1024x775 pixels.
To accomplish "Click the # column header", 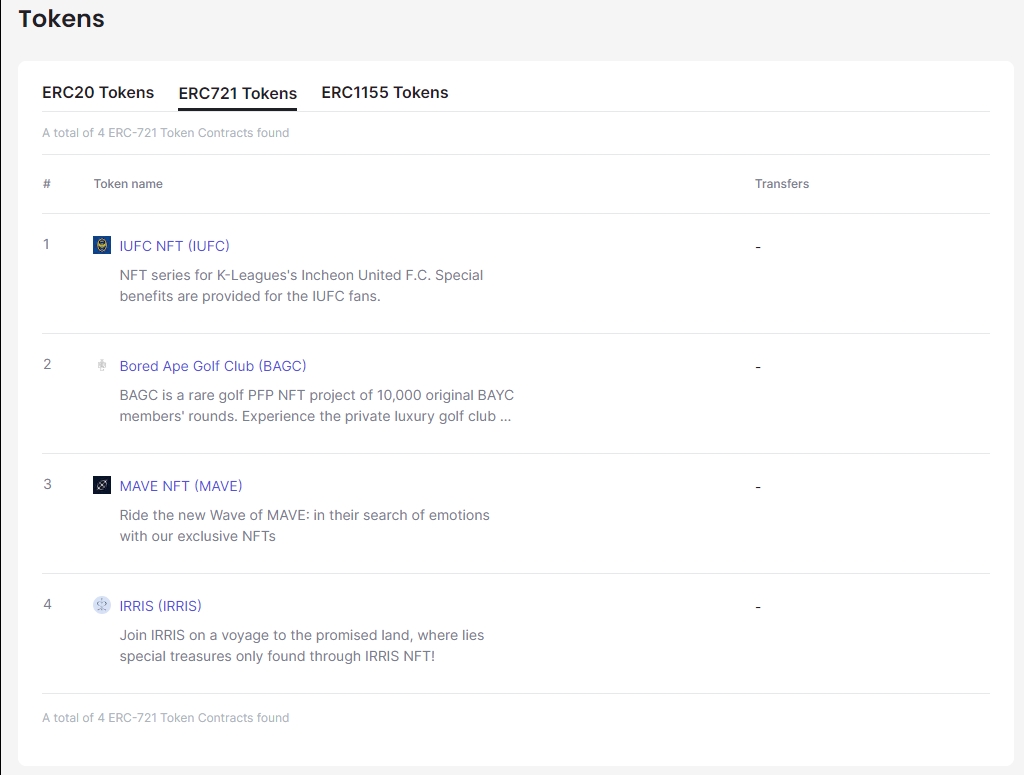I will tap(47, 184).
